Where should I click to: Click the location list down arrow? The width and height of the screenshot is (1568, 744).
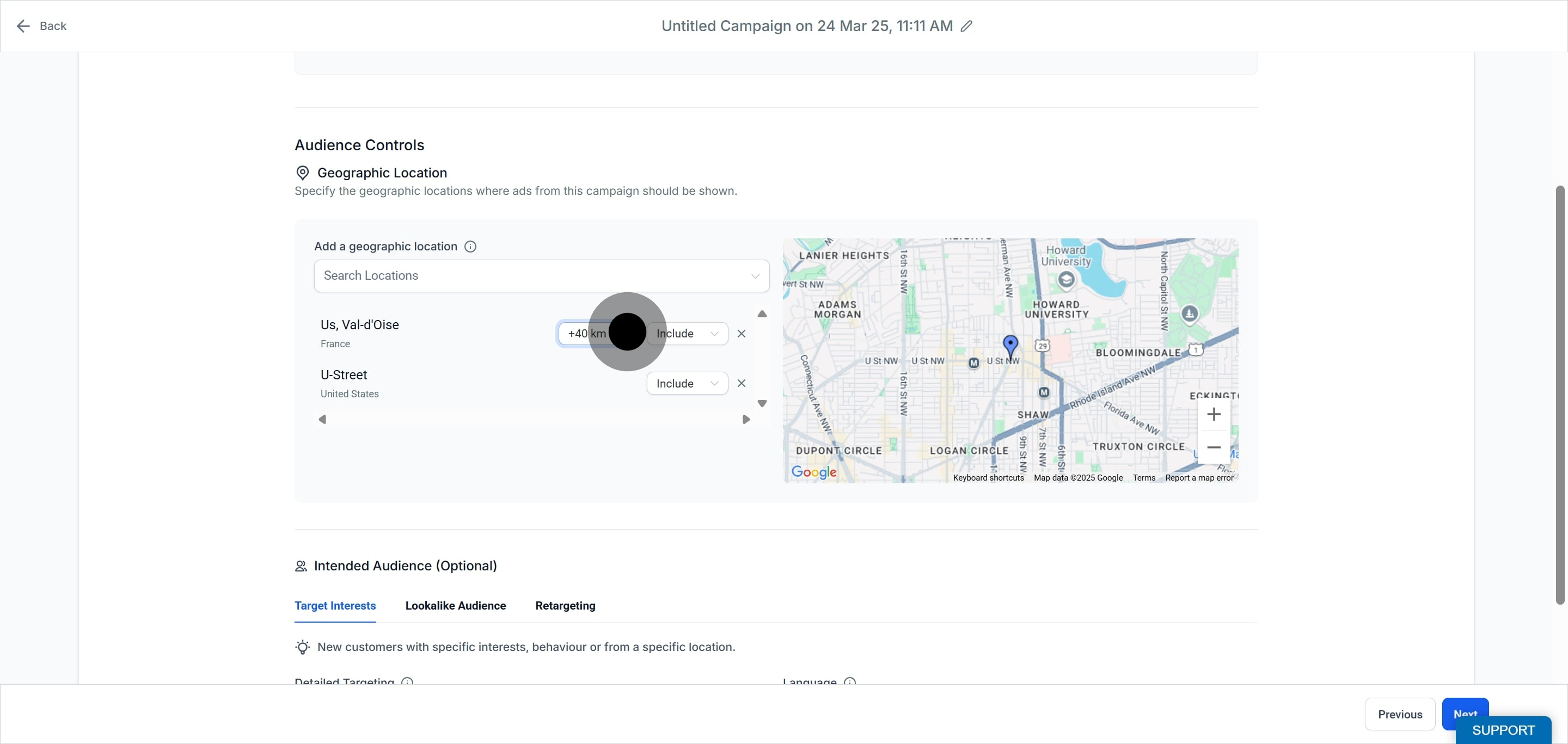pos(762,403)
